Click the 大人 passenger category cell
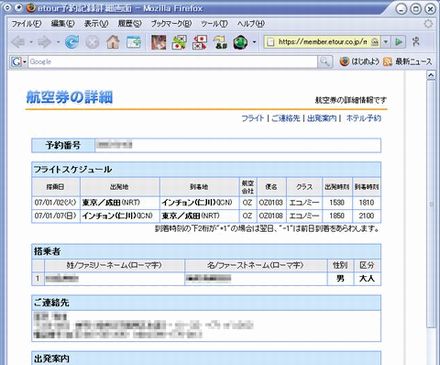440x365 pixels. tap(367, 279)
